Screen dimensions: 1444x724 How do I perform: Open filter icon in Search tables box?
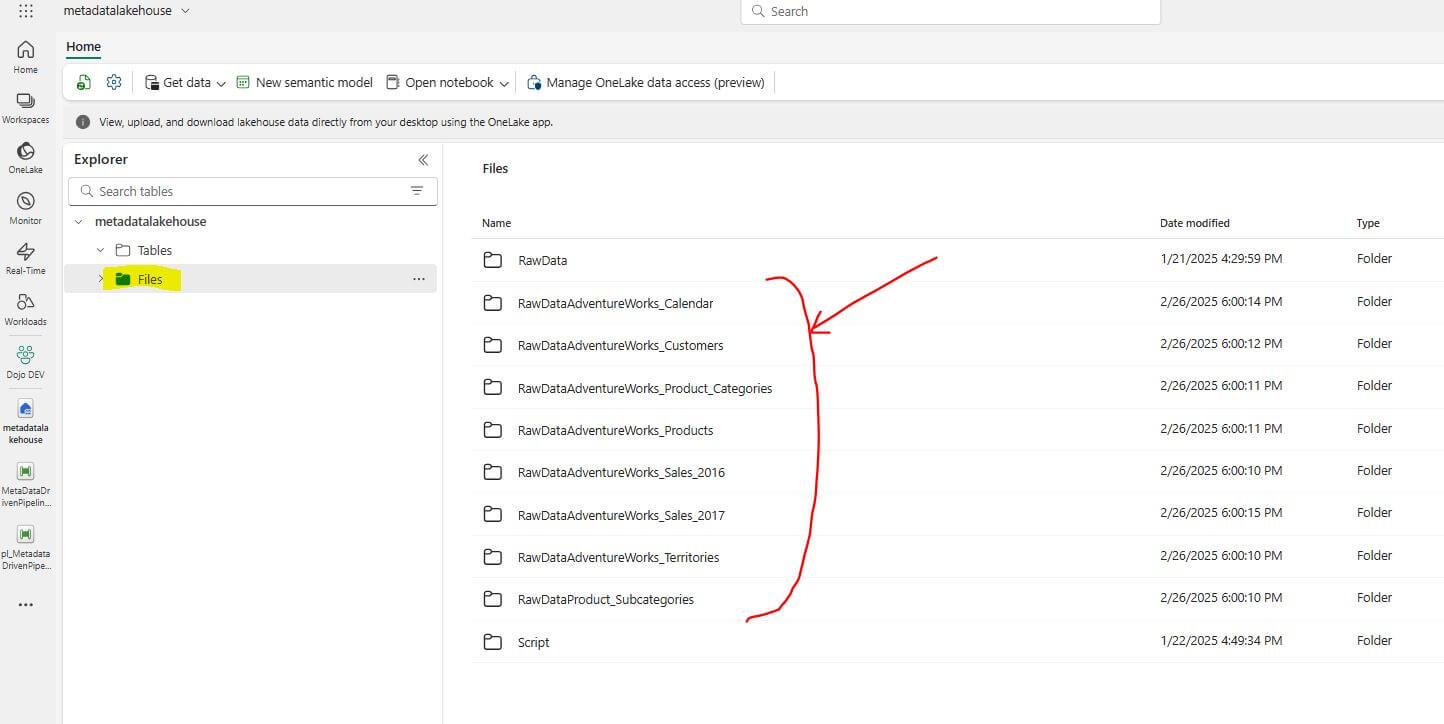417,191
